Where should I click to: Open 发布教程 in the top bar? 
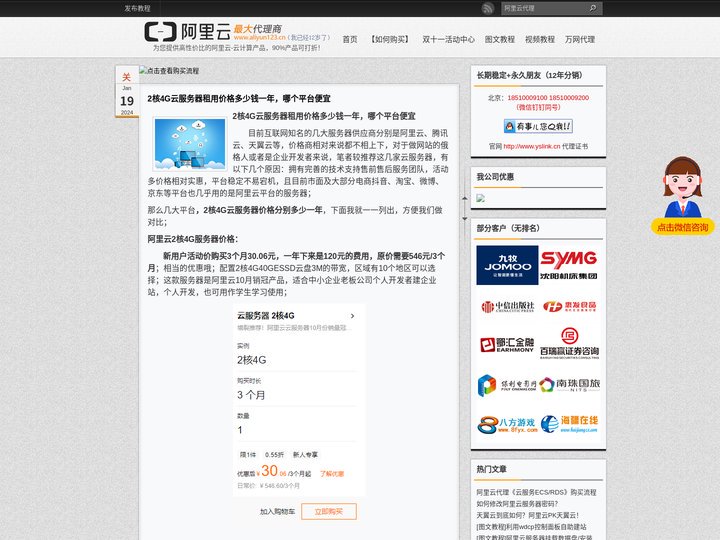click(x=137, y=8)
